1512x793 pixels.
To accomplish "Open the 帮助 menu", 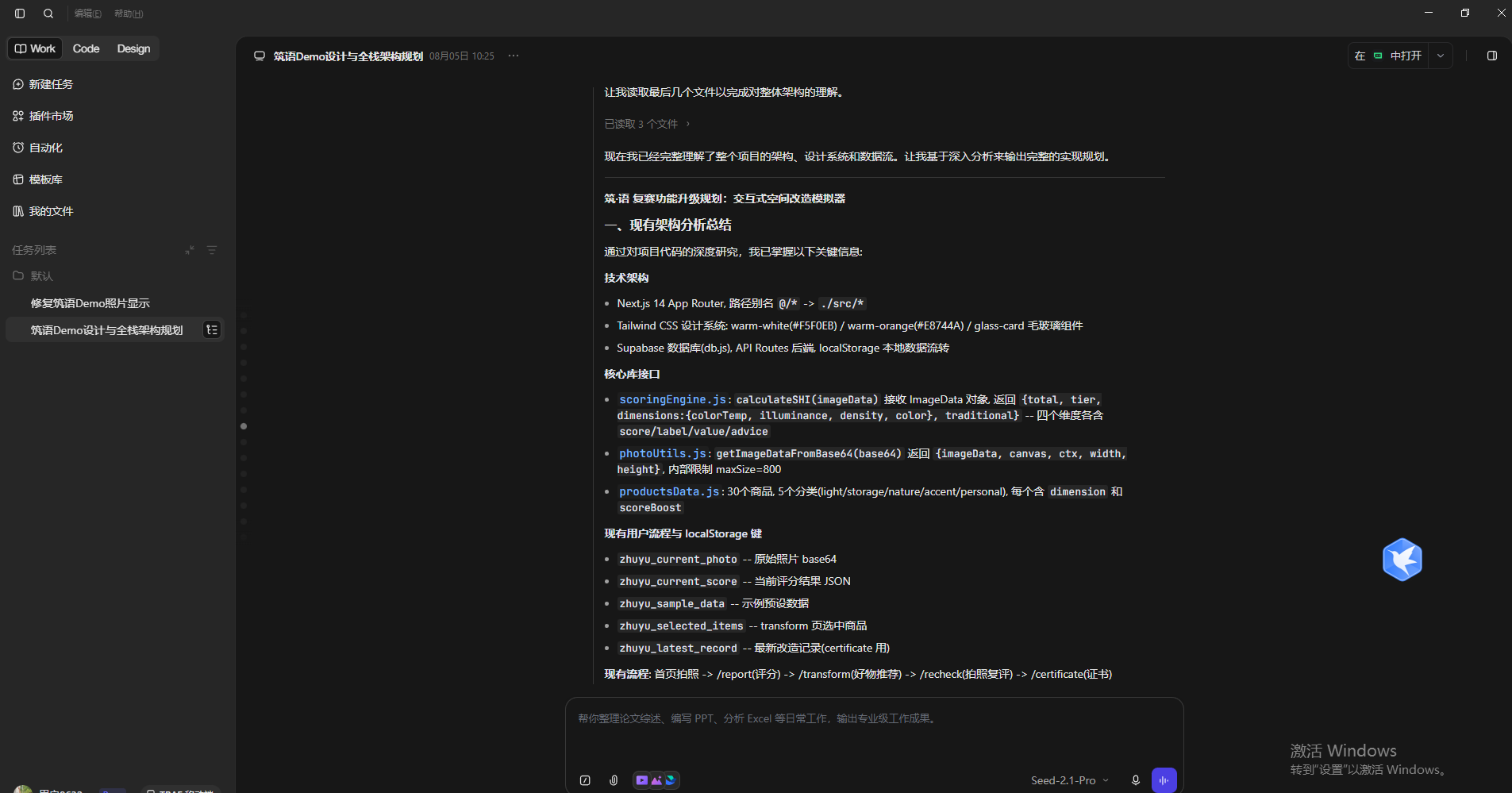I will coord(129,13).
